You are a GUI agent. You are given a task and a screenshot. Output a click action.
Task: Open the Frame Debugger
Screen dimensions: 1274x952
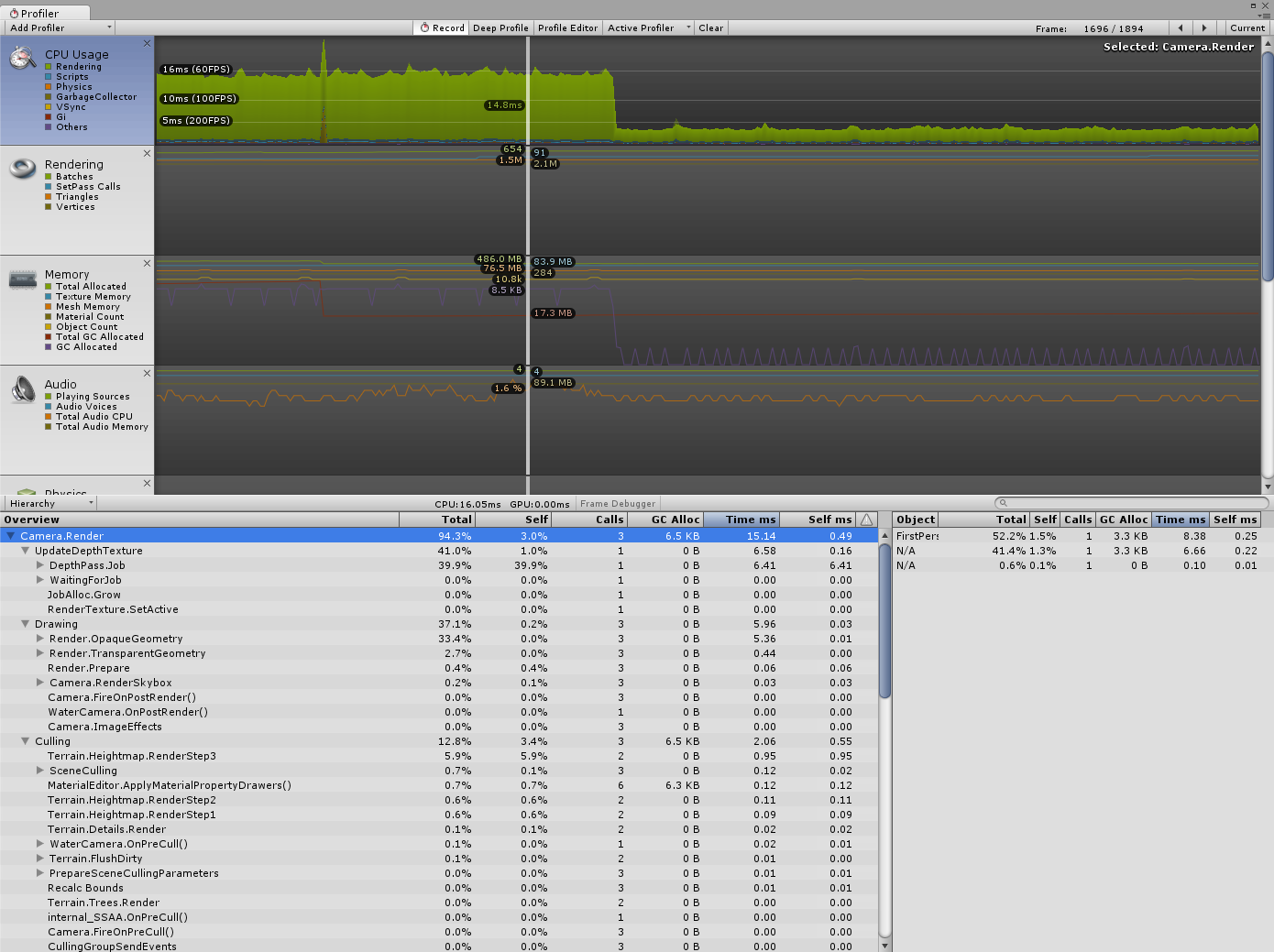tap(618, 503)
